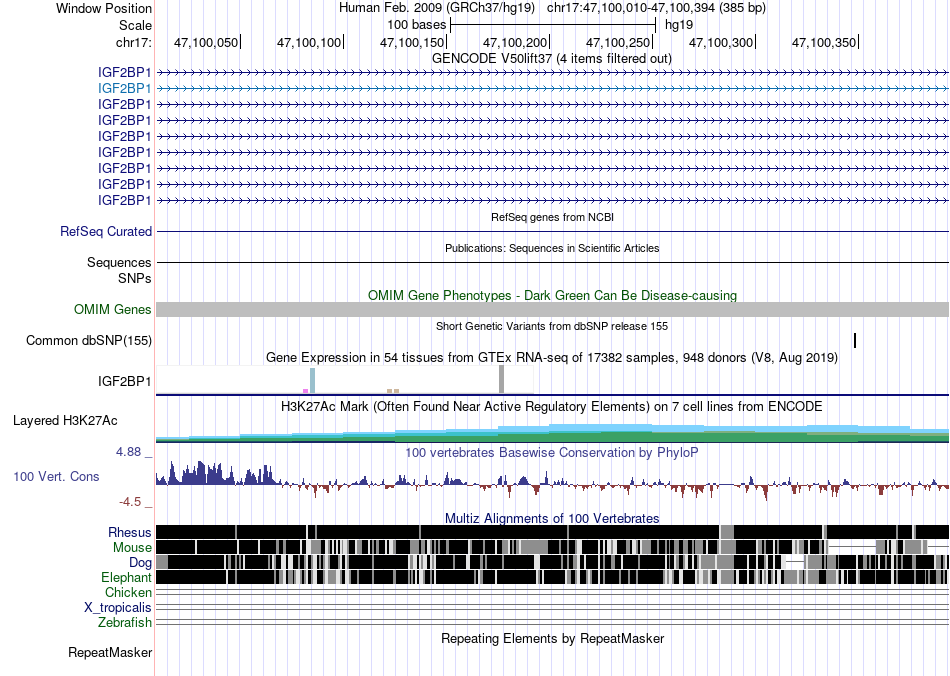
Task: Click the tan GTEx expression bars
Action: pyautogui.click(x=393, y=391)
